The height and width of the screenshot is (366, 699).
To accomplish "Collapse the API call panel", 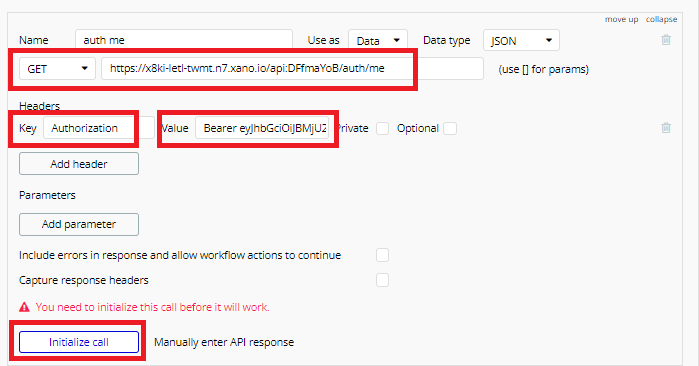I will coord(662,19).
